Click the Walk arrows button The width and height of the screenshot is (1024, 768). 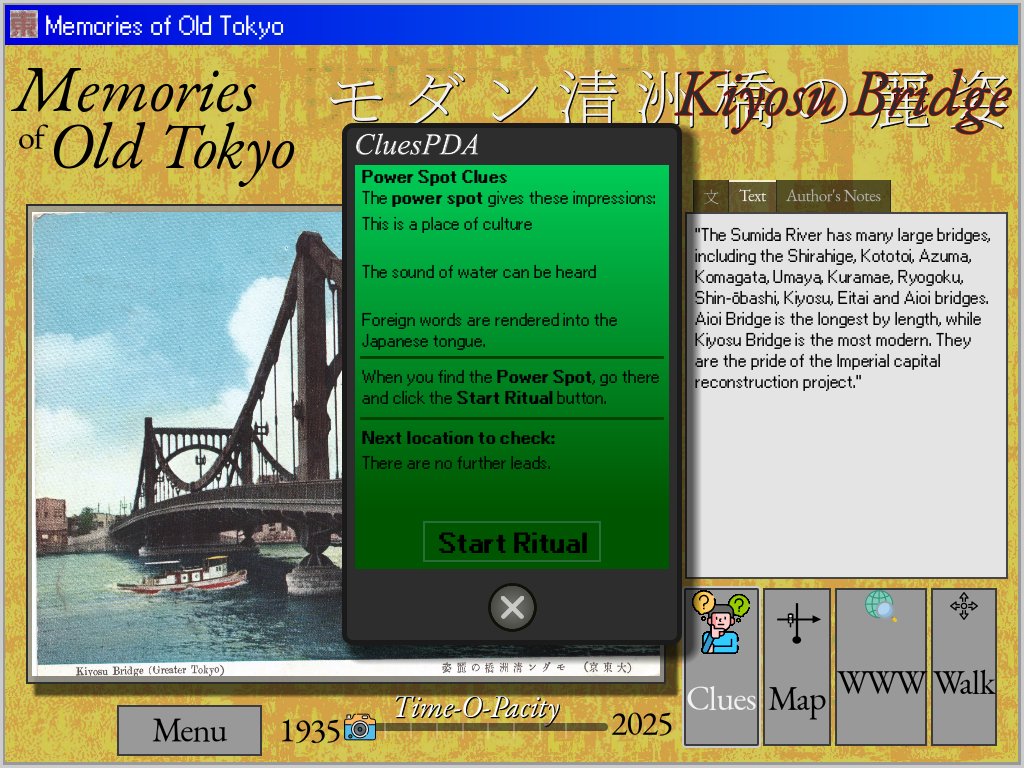pos(964,667)
